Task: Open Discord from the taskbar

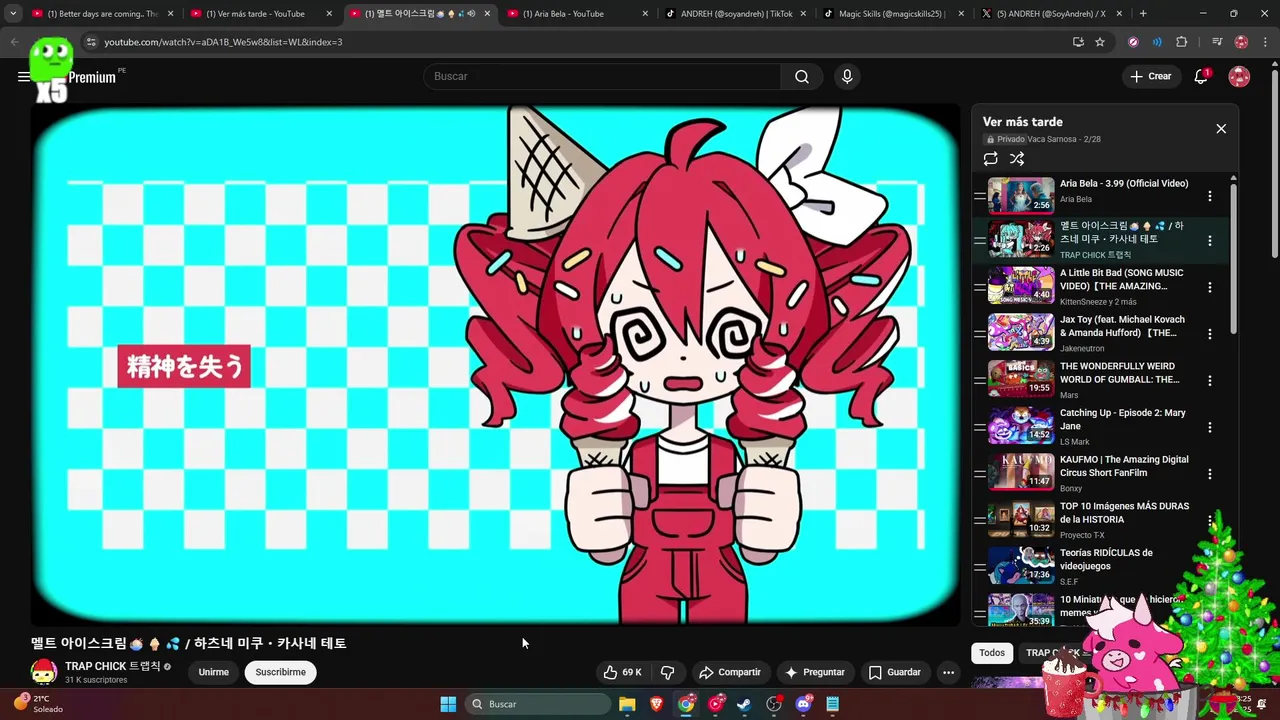Action: point(803,704)
